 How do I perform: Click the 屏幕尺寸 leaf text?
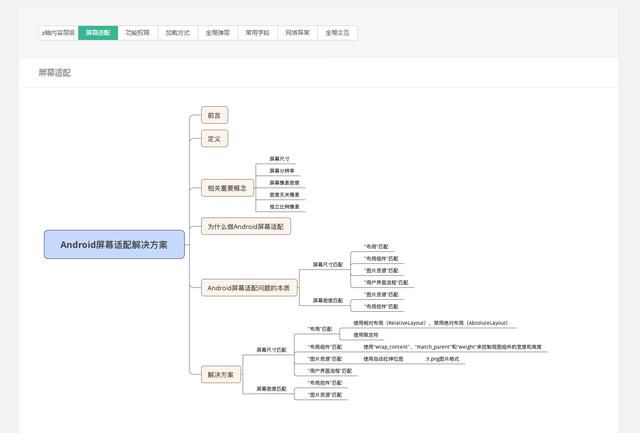pyautogui.click(x=280, y=159)
